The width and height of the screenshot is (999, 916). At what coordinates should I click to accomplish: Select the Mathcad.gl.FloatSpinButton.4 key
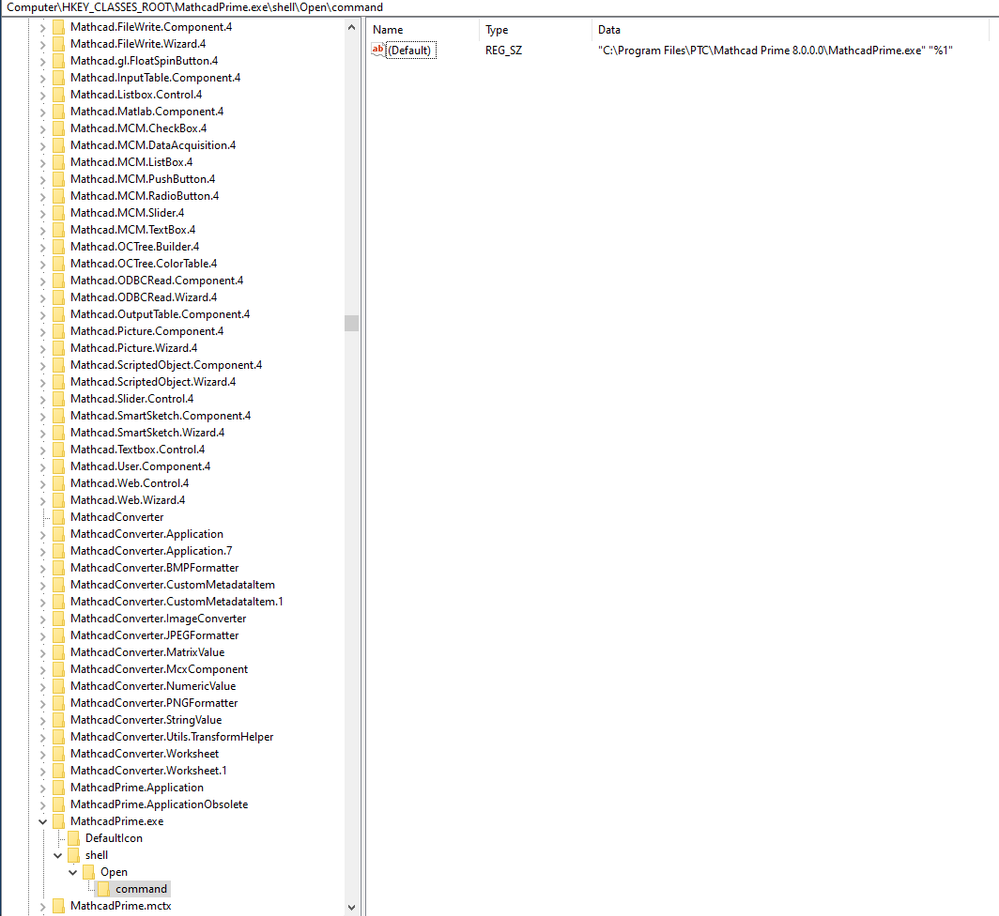[144, 61]
